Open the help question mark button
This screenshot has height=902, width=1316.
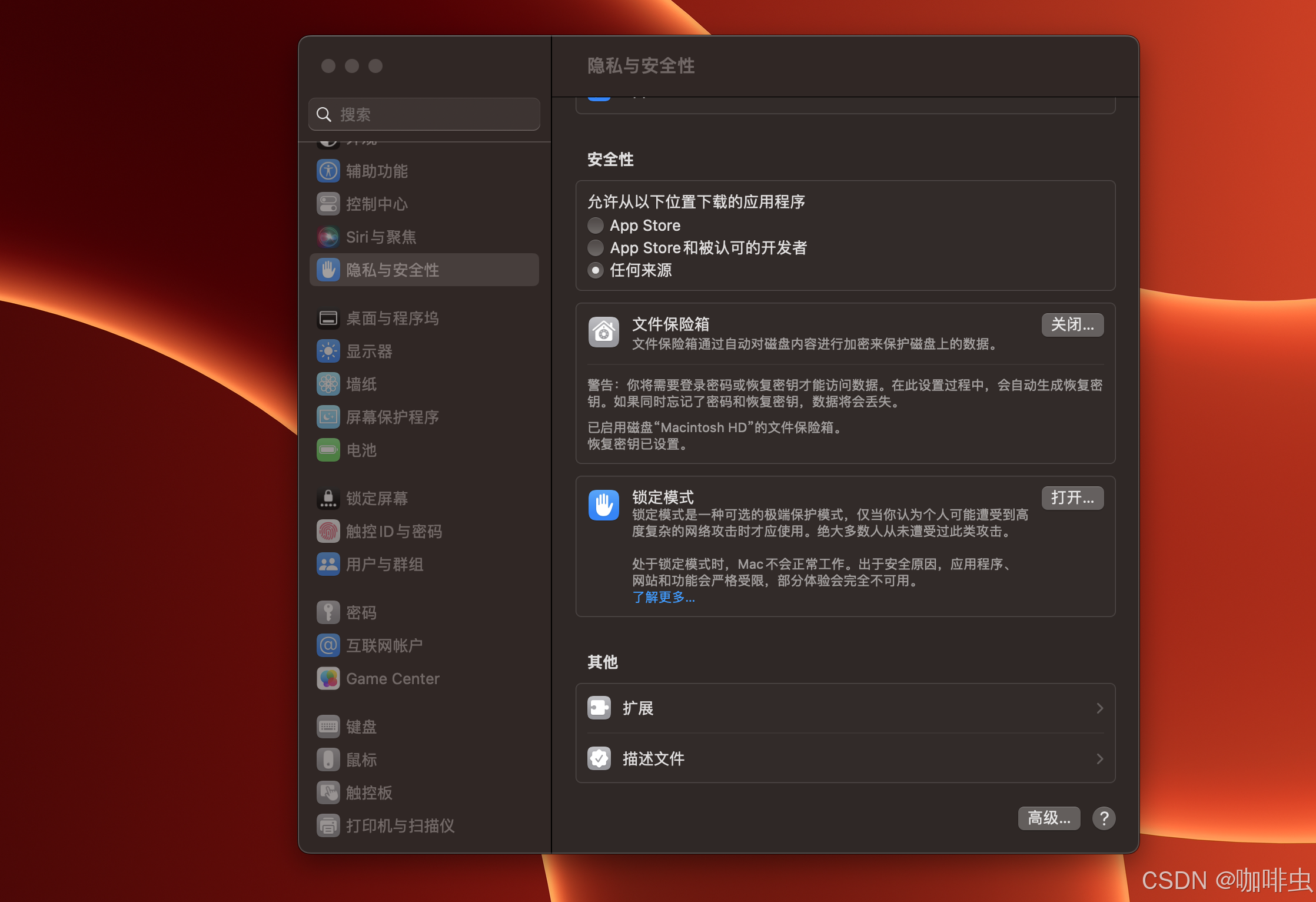[1104, 818]
